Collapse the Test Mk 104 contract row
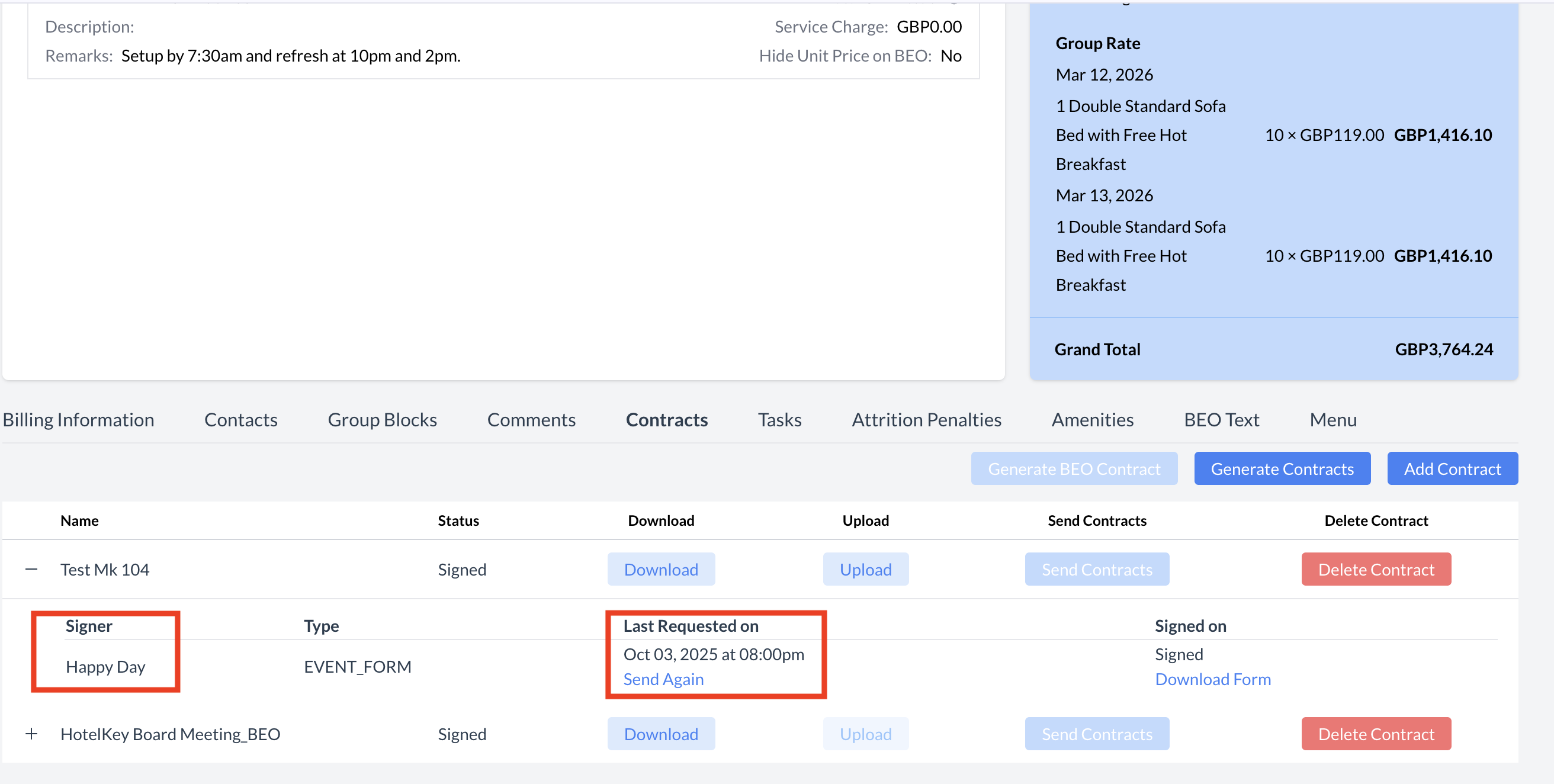This screenshot has height=784, width=1554. click(31, 568)
